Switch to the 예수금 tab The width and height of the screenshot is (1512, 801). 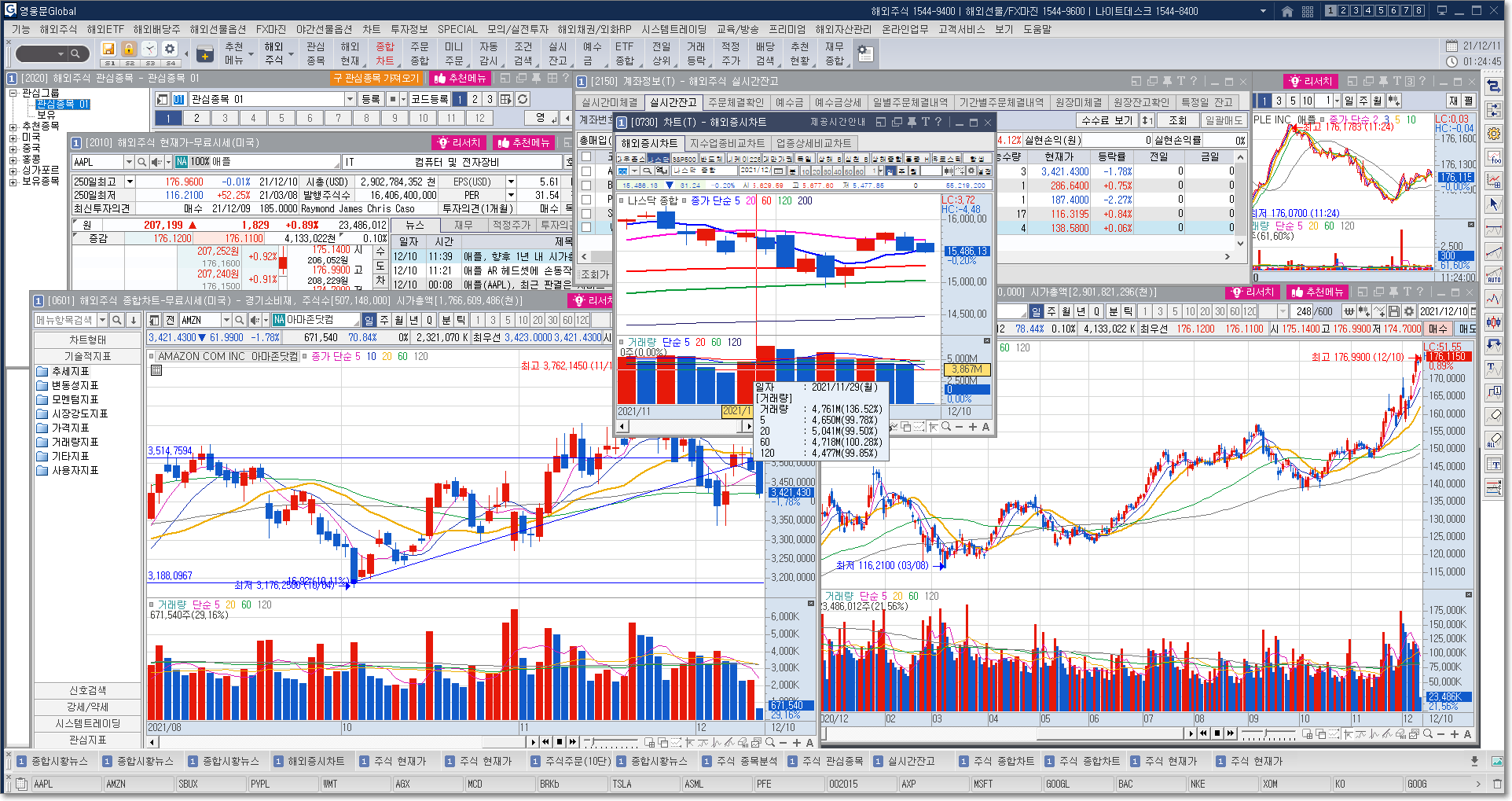789,102
